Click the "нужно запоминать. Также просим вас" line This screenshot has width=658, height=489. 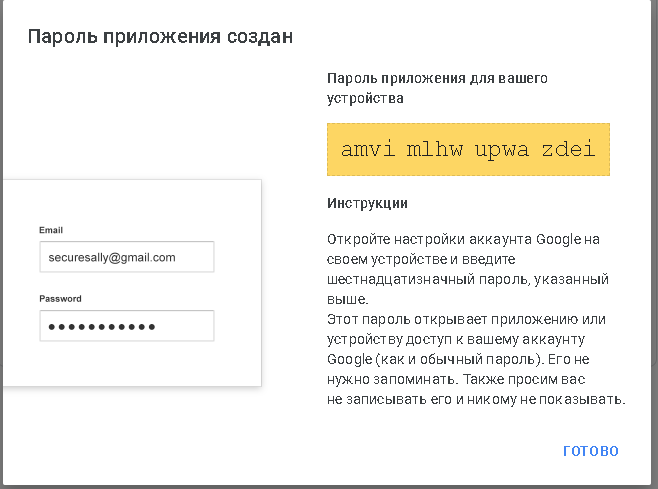[x=454, y=380]
